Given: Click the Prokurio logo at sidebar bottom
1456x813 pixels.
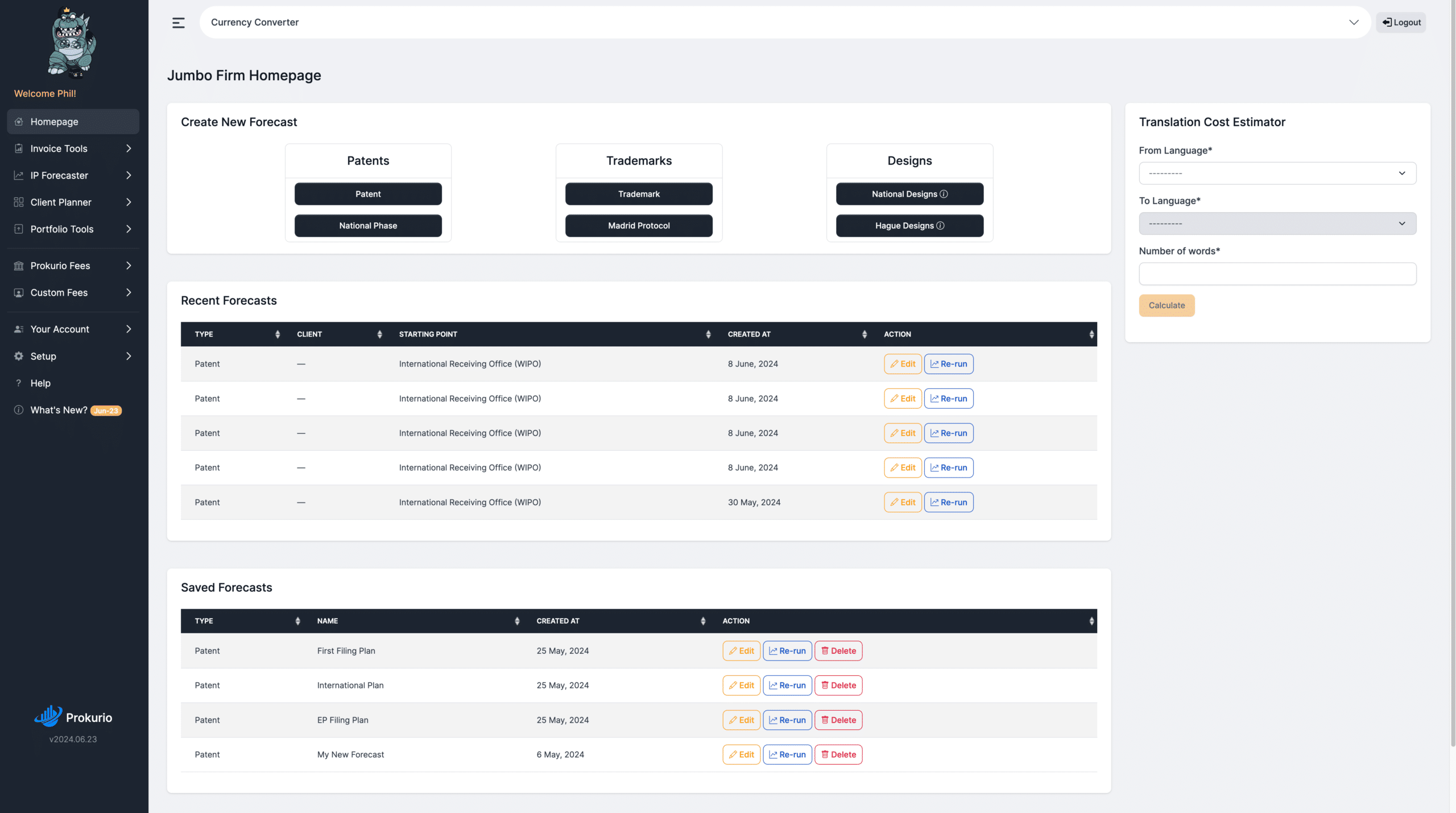Looking at the screenshot, I should point(73,717).
